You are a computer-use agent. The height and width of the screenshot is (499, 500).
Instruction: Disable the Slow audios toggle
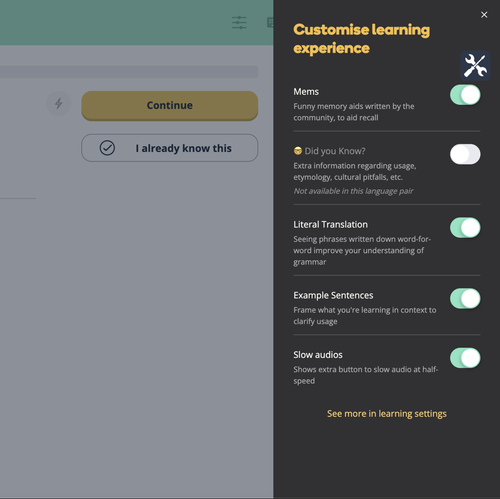tap(465, 358)
